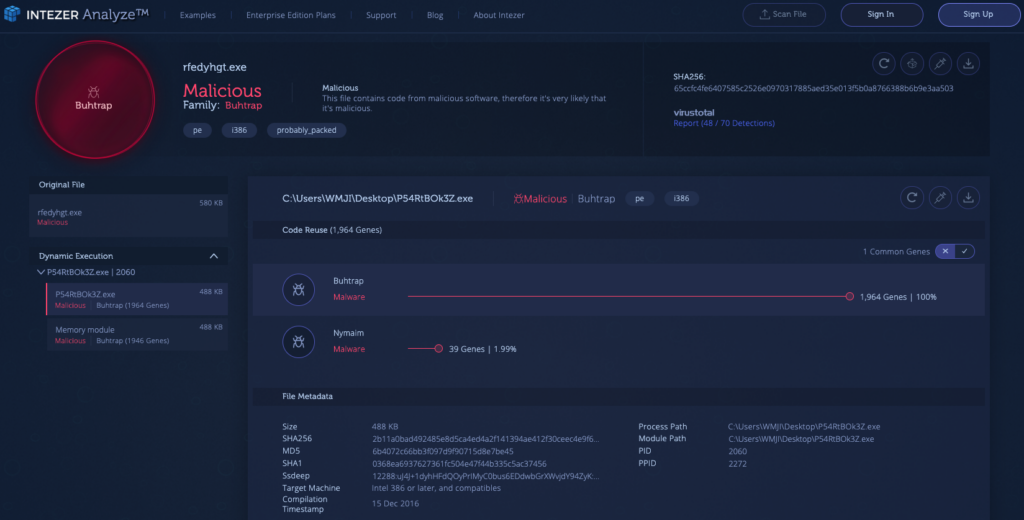Click the Ssdeep value

[485, 476]
